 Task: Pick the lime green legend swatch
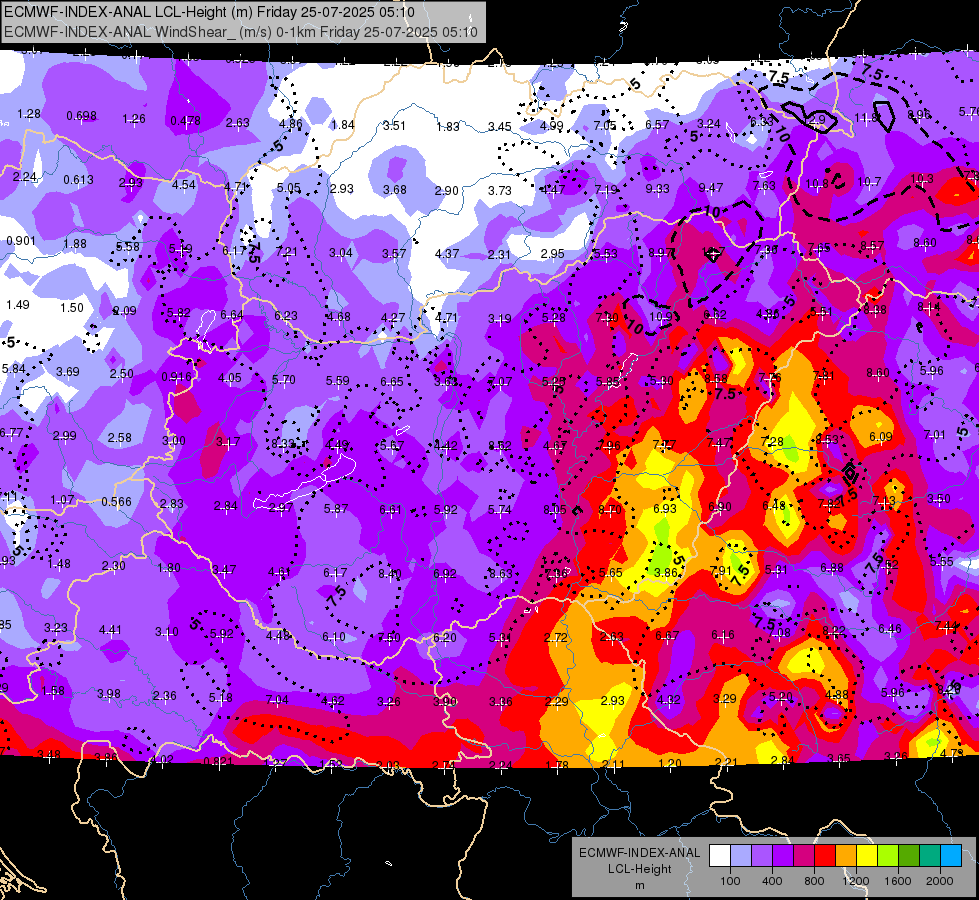(888, 856)
